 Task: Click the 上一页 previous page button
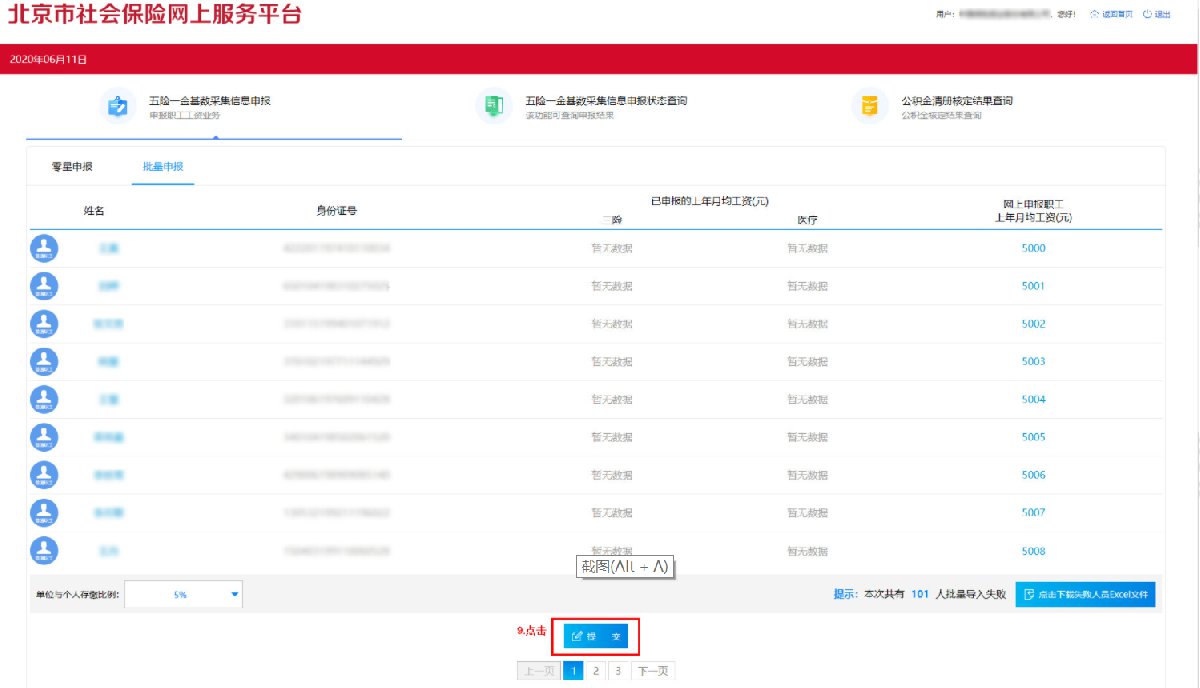point(538,671)
